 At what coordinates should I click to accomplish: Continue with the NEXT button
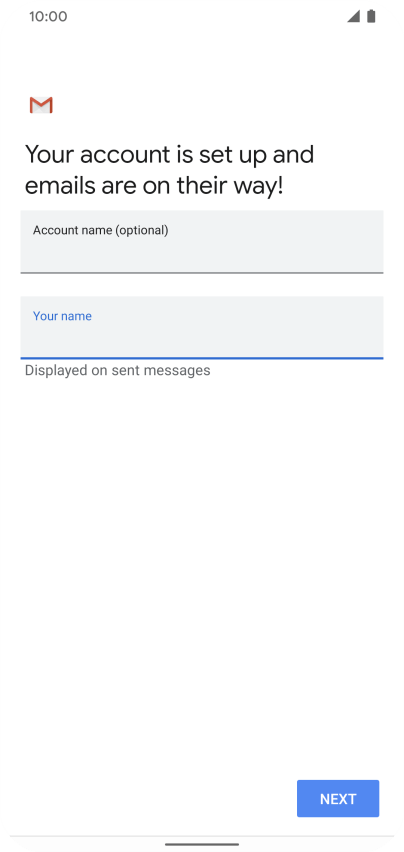338,799
